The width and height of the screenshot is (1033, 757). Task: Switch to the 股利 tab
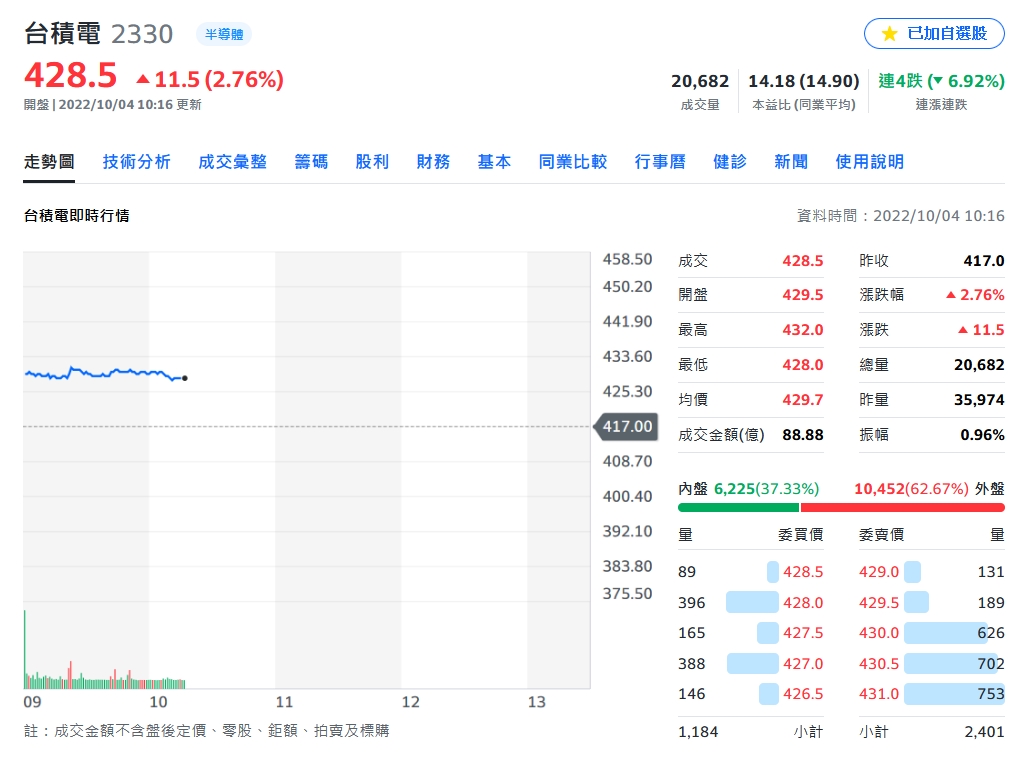[x=372, y=161]
